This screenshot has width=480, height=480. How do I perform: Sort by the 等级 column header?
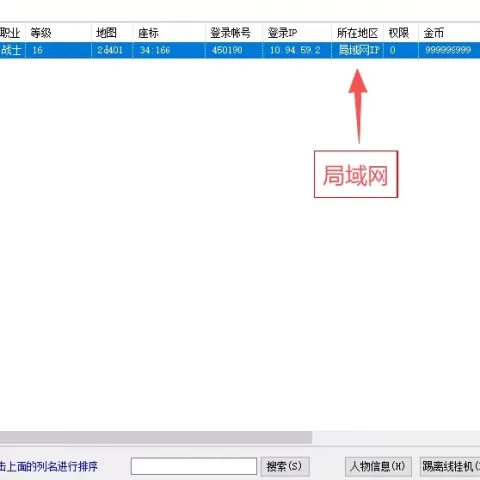58,33
